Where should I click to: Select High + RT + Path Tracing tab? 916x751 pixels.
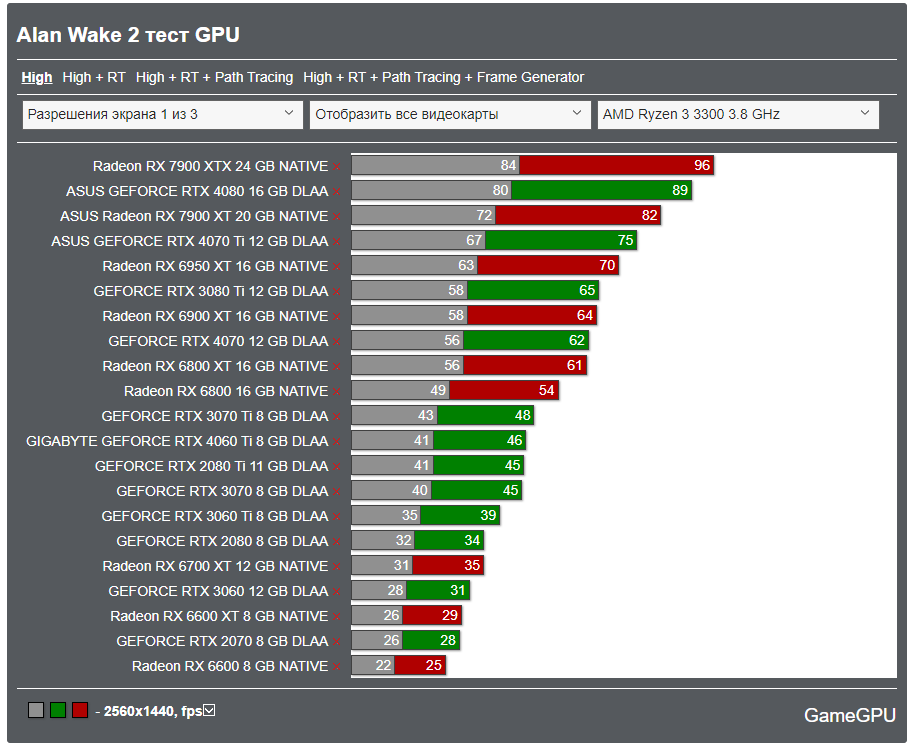pyautogui.click(x=214, y=77)
